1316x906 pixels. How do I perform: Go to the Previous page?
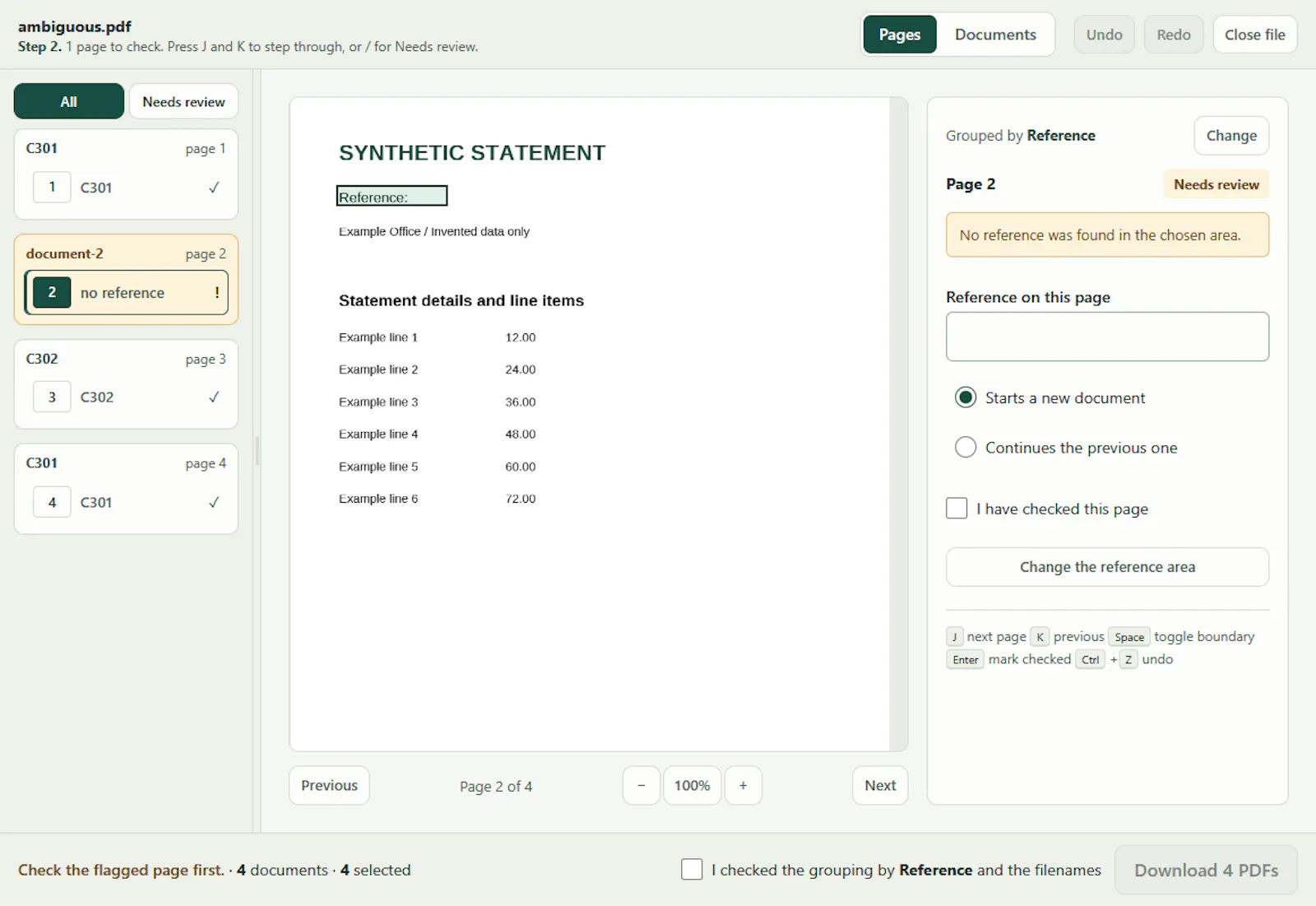329,785
